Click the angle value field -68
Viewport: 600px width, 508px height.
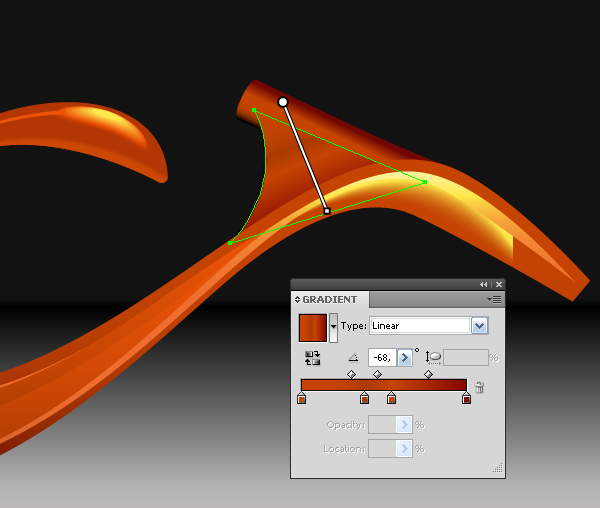(382, 358)
